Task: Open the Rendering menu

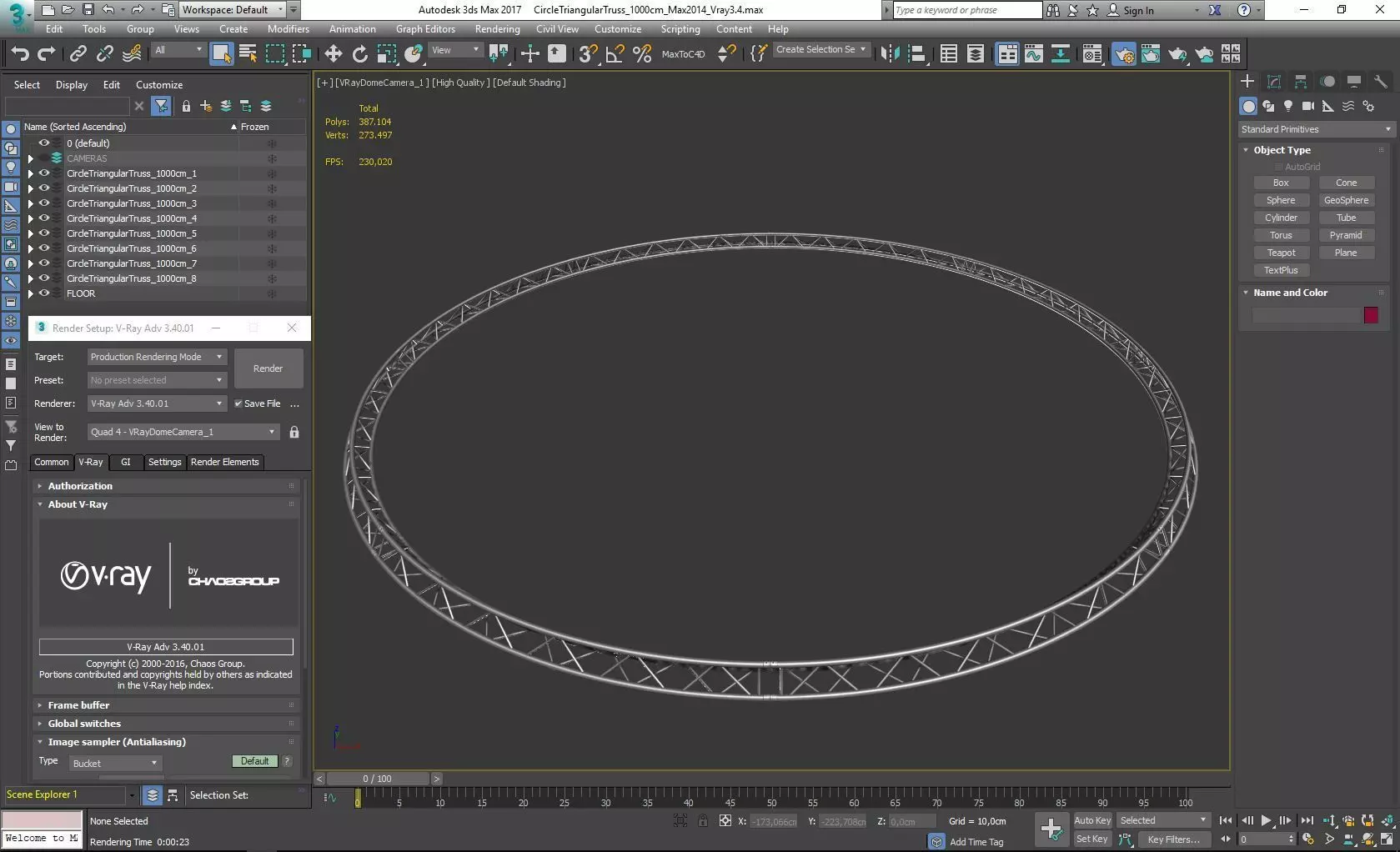Action: coord(497,29)
